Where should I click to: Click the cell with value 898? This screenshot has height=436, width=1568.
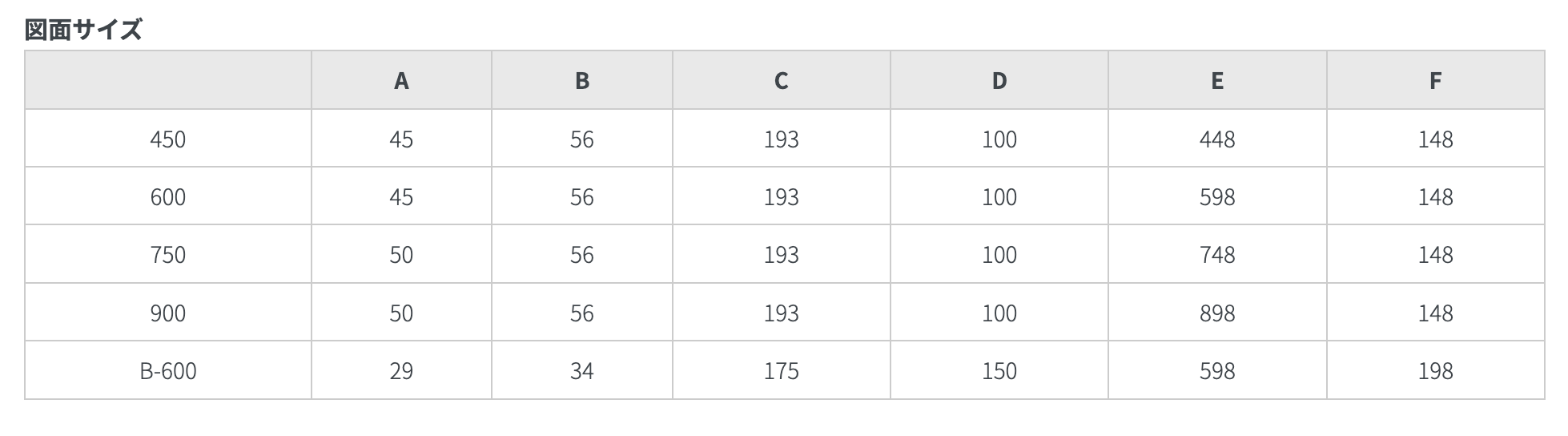point(1217,313)
